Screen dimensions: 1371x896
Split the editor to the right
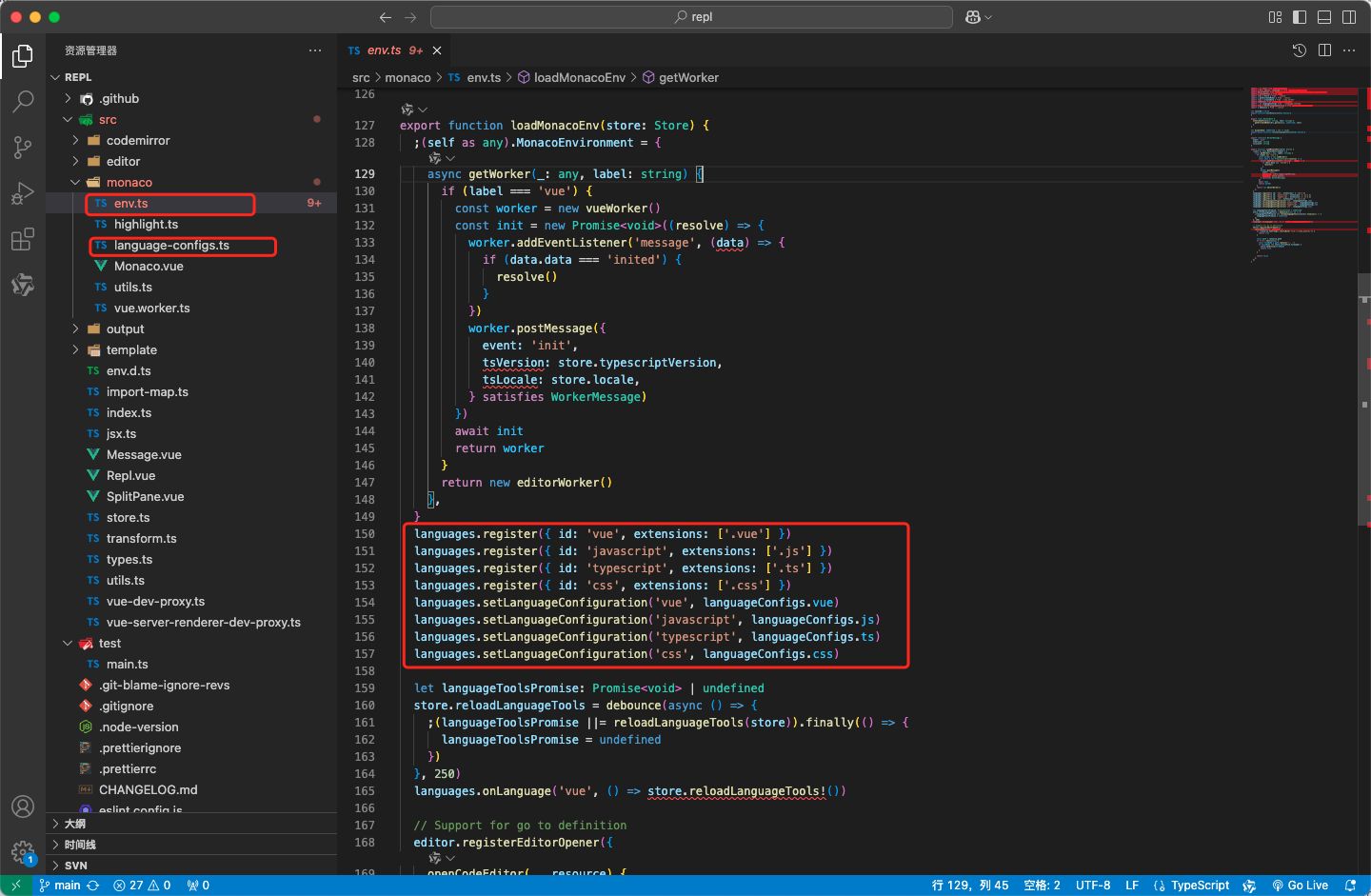click(x=1324, y=50)
